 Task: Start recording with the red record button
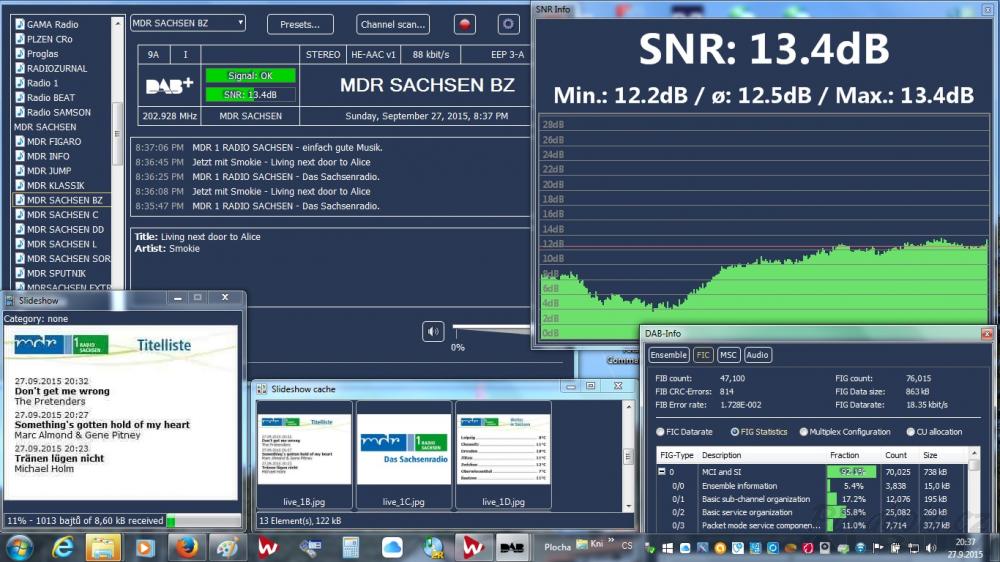[x=464, y=24]
